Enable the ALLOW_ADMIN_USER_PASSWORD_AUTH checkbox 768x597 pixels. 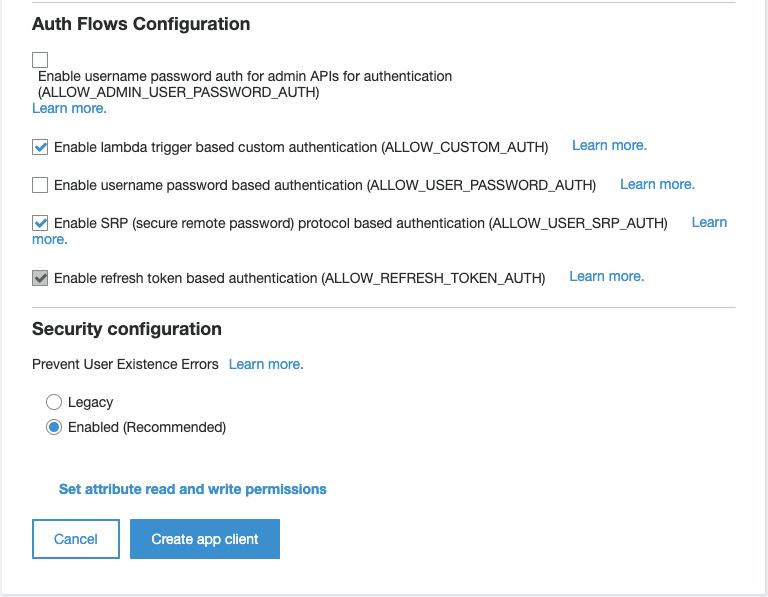(40, 60)
